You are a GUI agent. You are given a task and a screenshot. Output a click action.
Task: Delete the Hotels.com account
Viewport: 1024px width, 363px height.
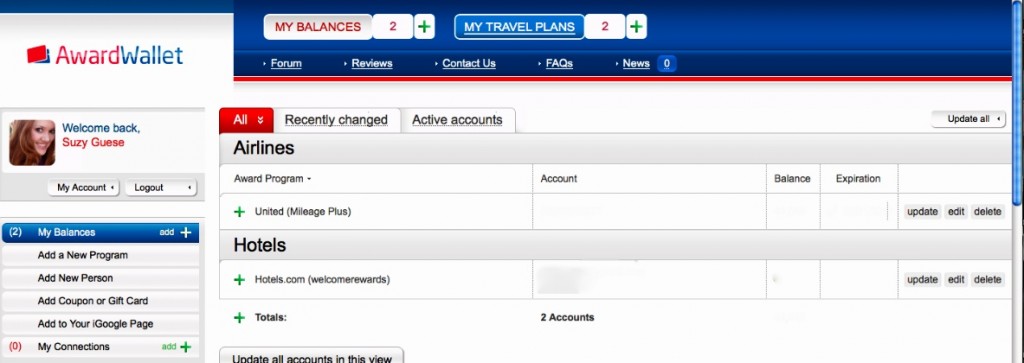[x=987, y=279]
